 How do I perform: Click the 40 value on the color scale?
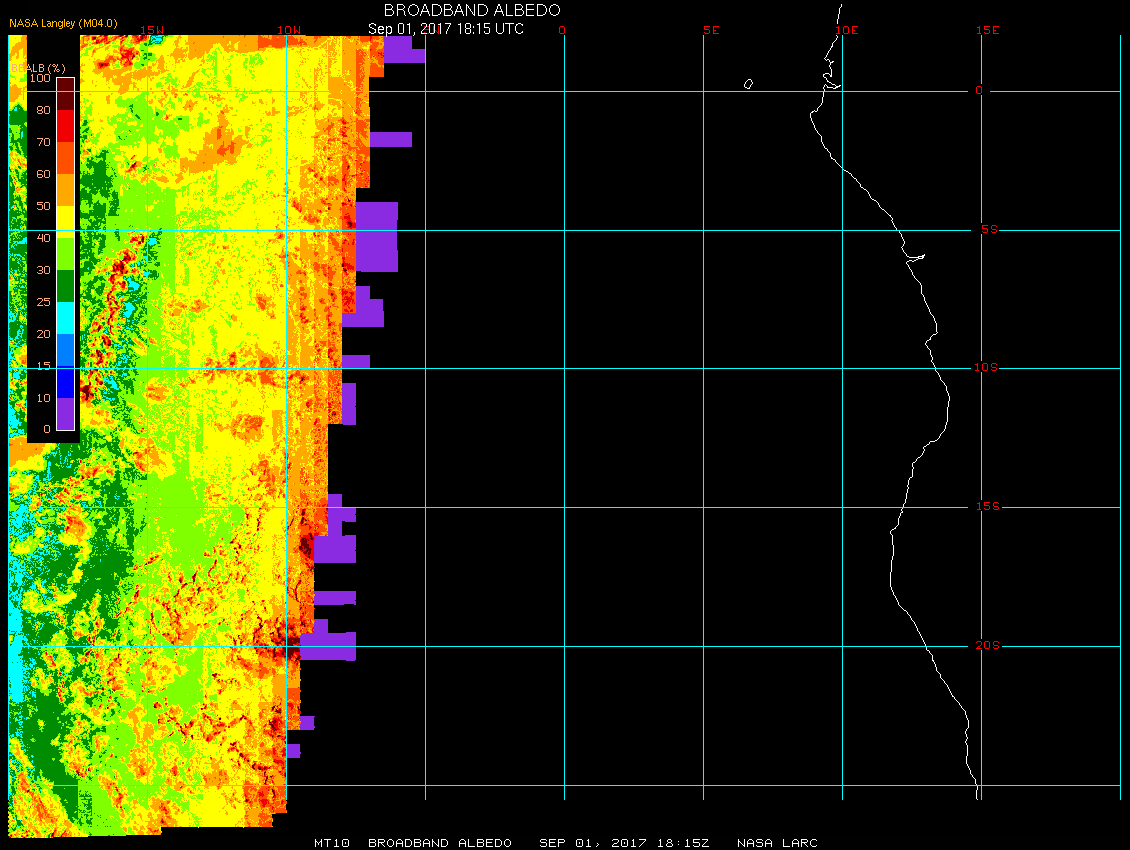[x=43, y=238]
